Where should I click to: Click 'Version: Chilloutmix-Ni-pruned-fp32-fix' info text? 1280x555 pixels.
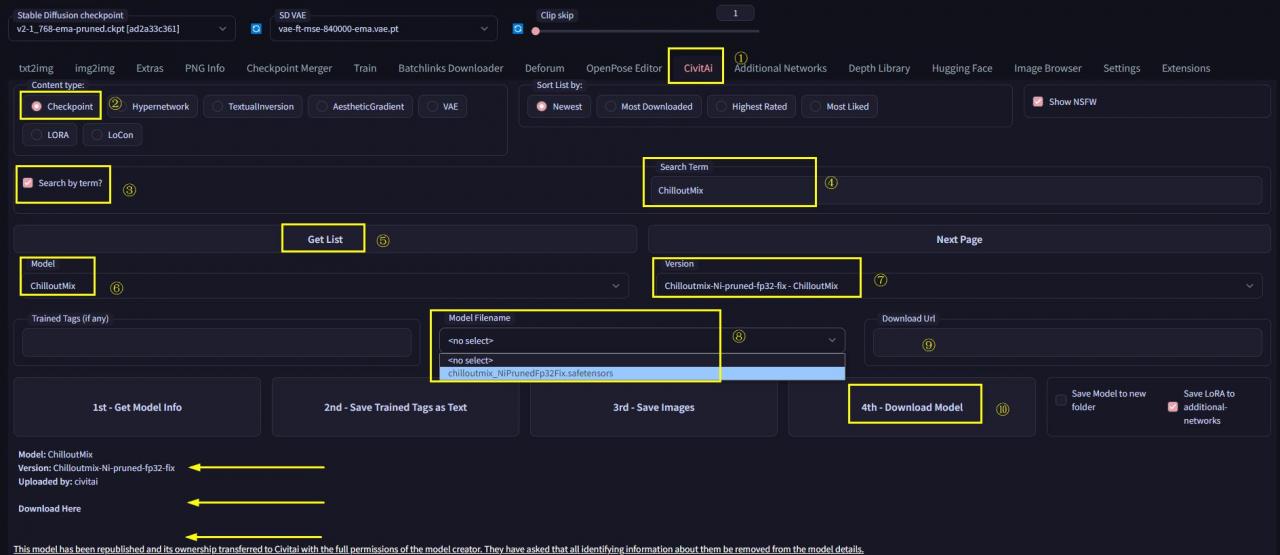[x=96, y=467]
